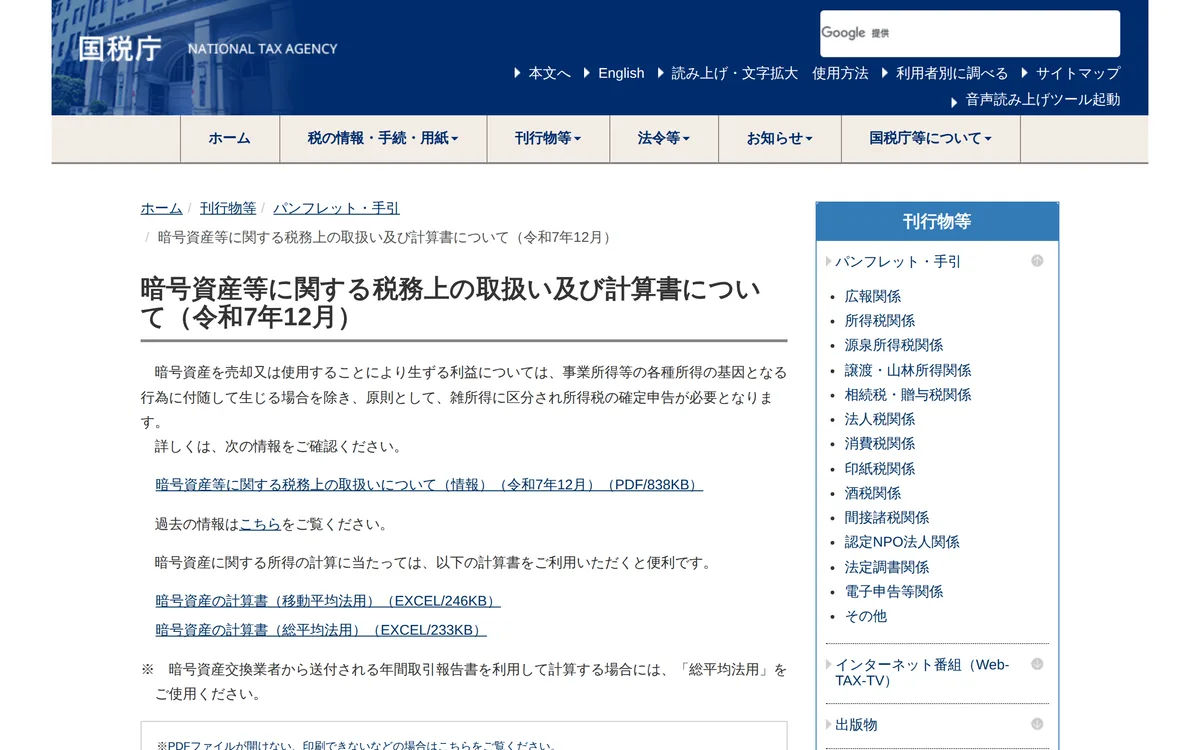Expand 税の情報・手続・用紙 dropdown menu

[383, 138]
